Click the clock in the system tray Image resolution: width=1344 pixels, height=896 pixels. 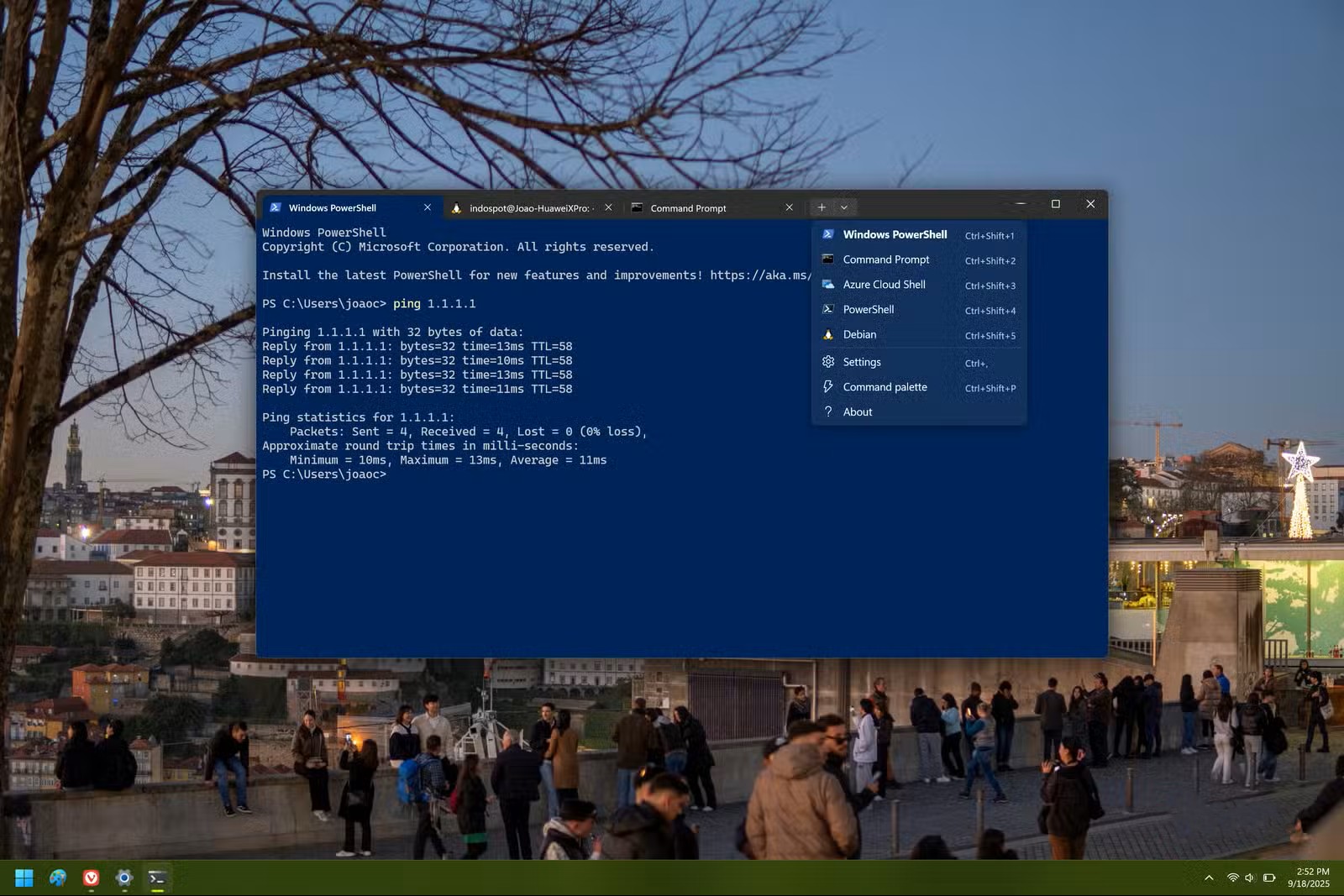tap(1305, 877)
